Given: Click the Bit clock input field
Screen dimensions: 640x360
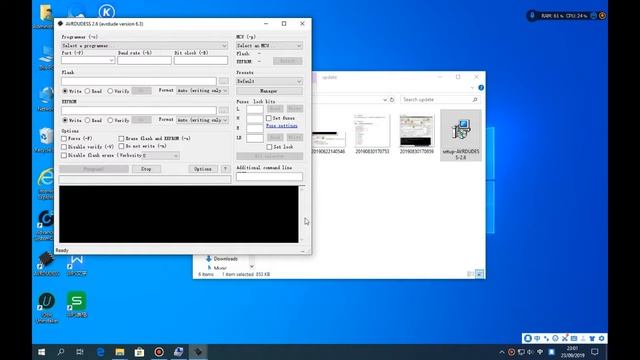Looking at the screenshot, I should coord(201,60).
